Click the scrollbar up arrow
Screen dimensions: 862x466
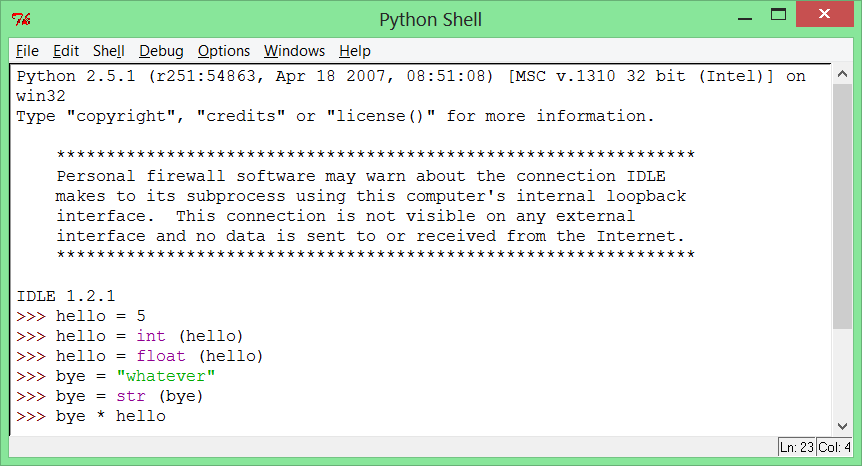tap(844, 75)
